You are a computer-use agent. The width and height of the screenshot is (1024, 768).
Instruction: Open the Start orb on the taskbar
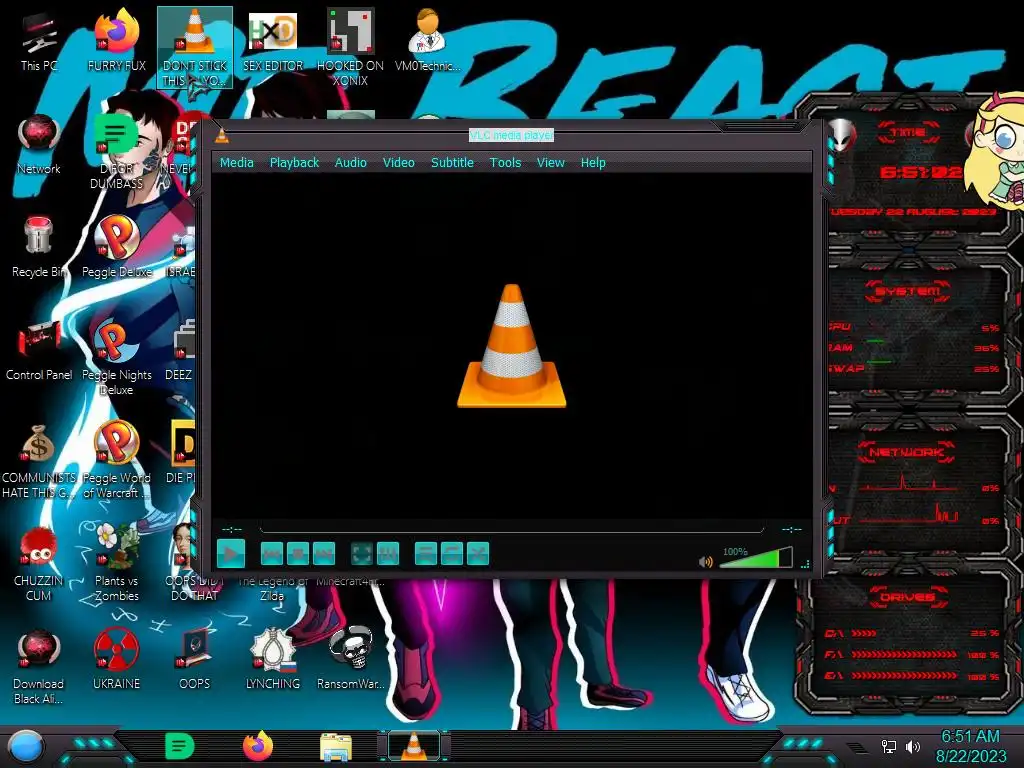(26, 747)
